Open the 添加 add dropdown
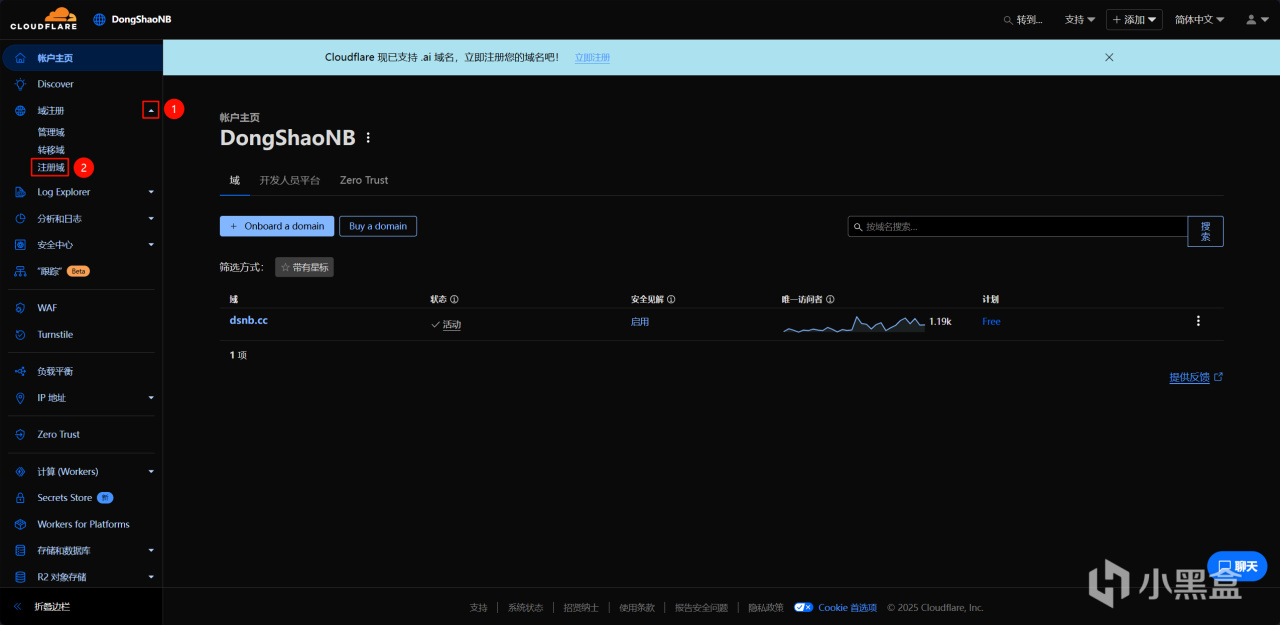The height and width of the screenshot is (625, 1280). (x=1134, y=19)
